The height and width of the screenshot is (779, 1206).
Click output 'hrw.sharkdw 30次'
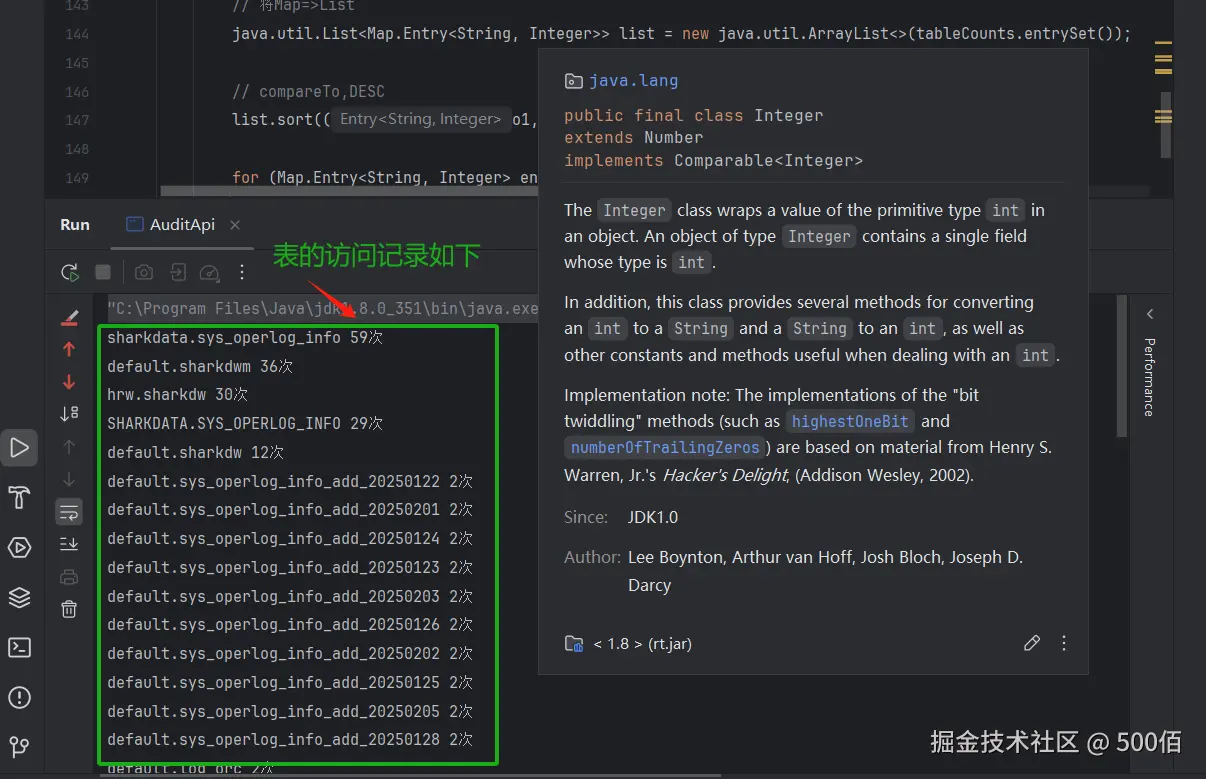click(x=177, y=395)
